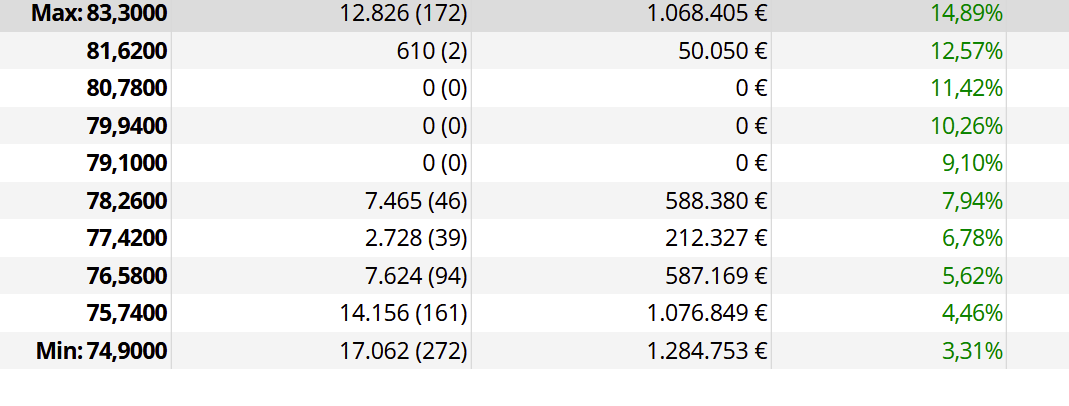
Task: Click the 81,6200 price level
Action: tap(127, 51)
